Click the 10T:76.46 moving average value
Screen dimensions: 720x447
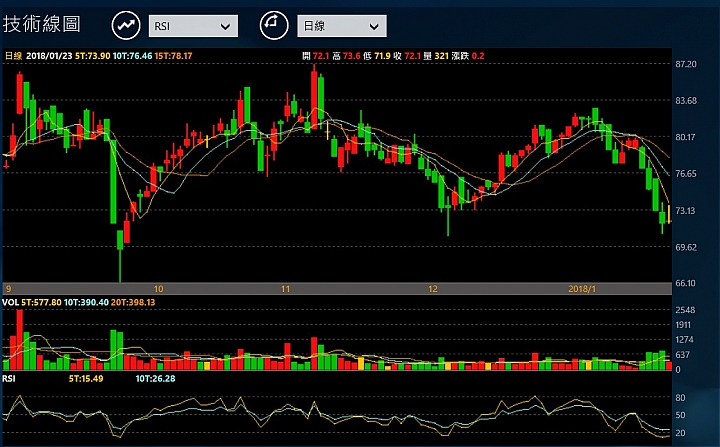tap(133, 56)
